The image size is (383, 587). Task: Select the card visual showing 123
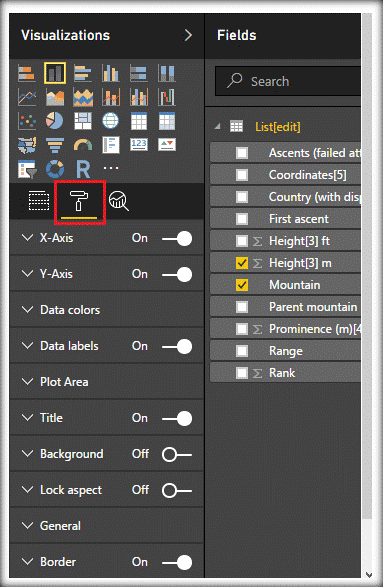point(139,145)
